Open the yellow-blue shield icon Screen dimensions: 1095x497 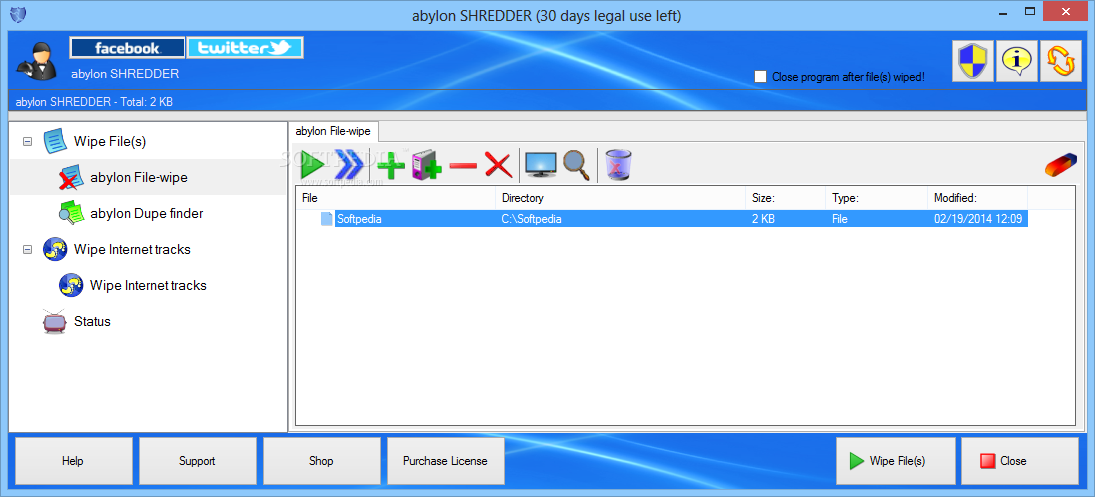(x=973, y=61)
